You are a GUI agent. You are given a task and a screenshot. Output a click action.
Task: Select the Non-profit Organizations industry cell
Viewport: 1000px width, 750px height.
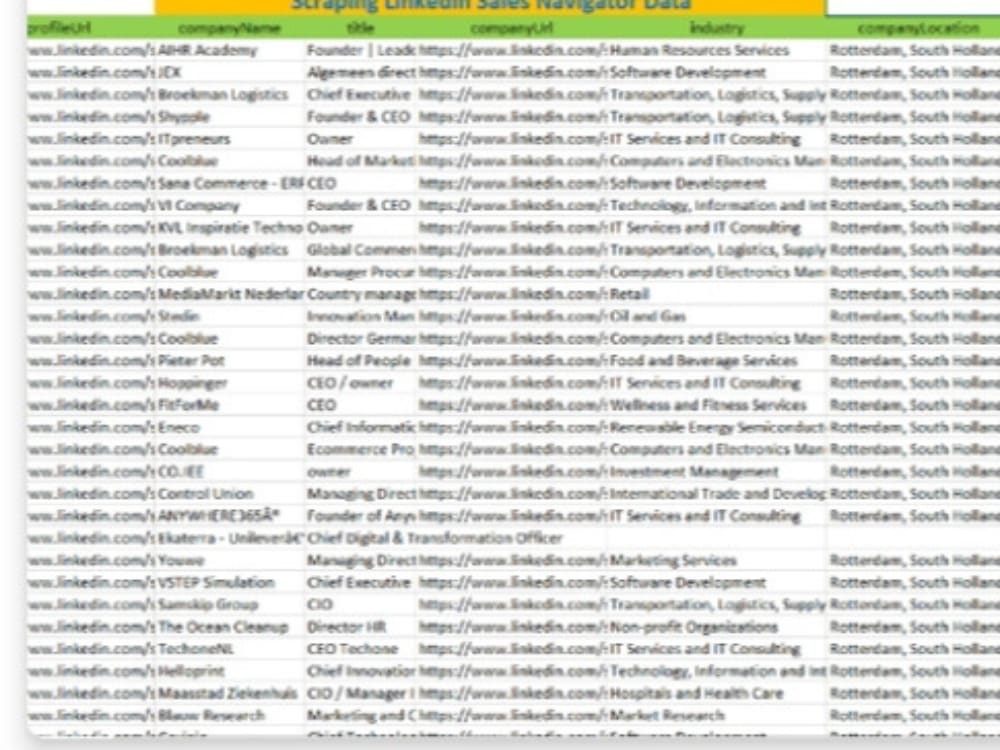point(717,627)
